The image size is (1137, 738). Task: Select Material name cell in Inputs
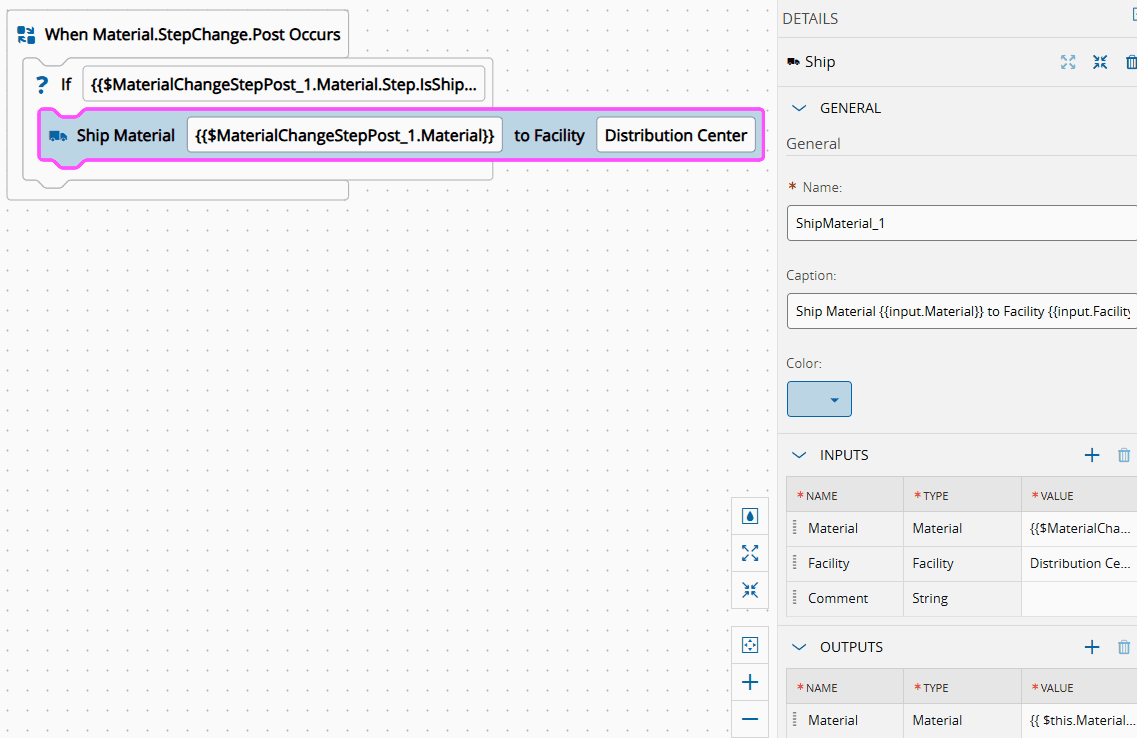(845, 528)
